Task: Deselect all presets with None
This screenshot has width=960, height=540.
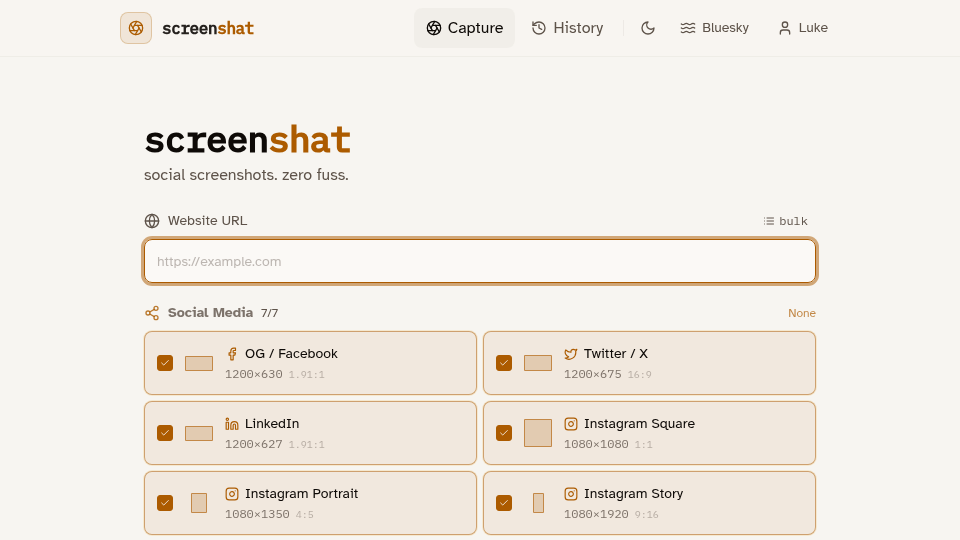Action: (x=801, y=313)
